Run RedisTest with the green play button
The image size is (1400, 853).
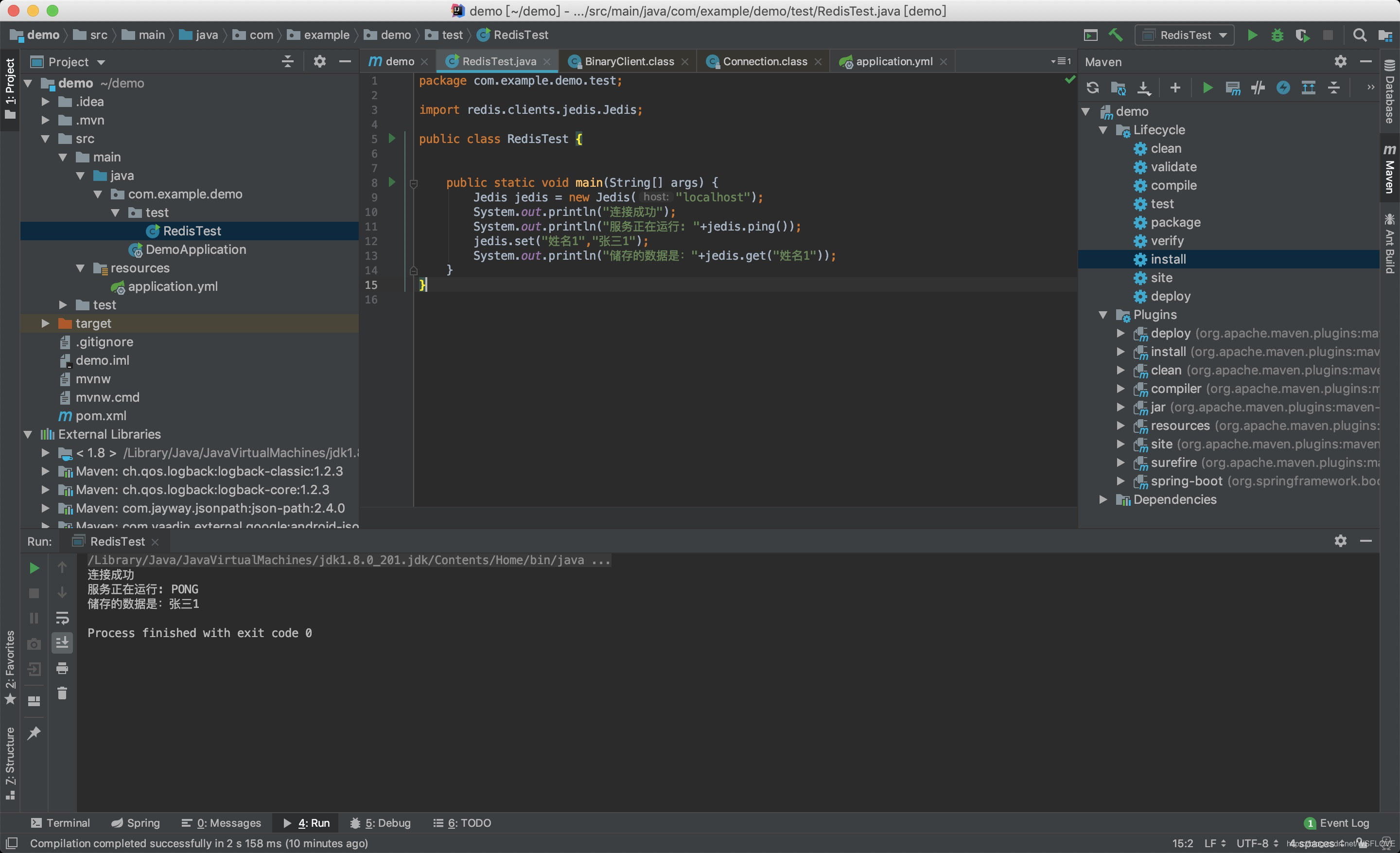point(1252,35)
